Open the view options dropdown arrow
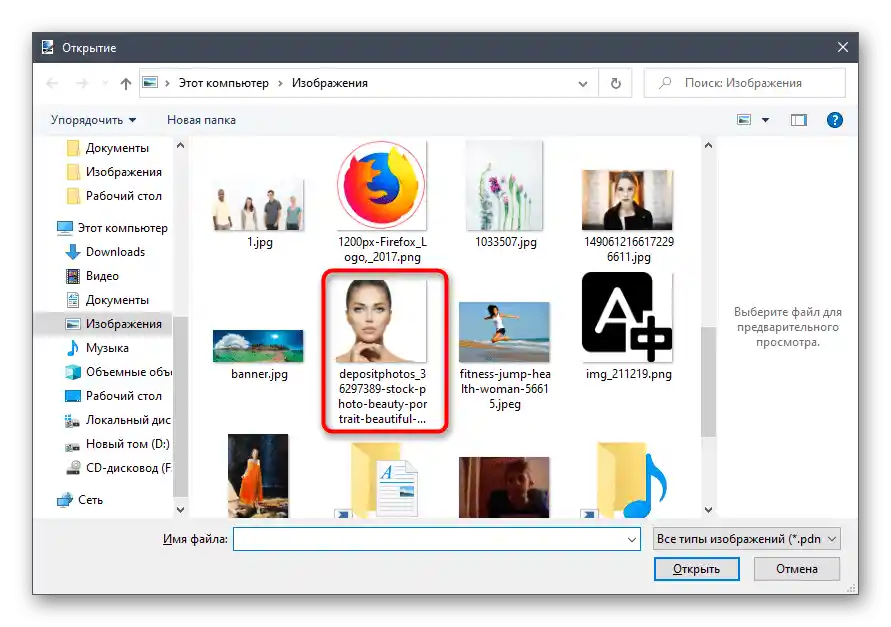This screenshot has width=891, height=627. tap(765, 120)
